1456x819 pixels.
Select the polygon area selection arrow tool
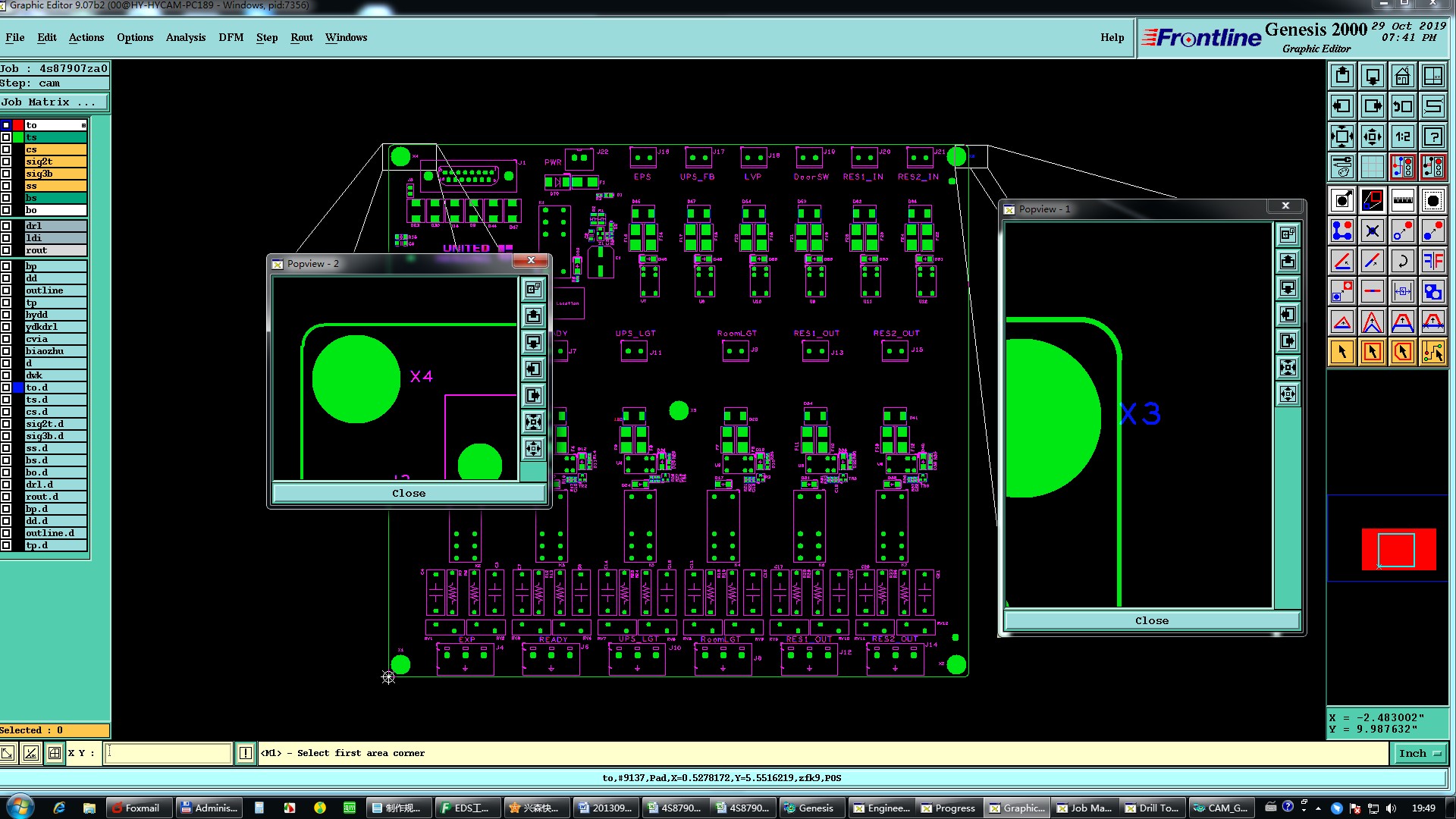[1402, 352]
